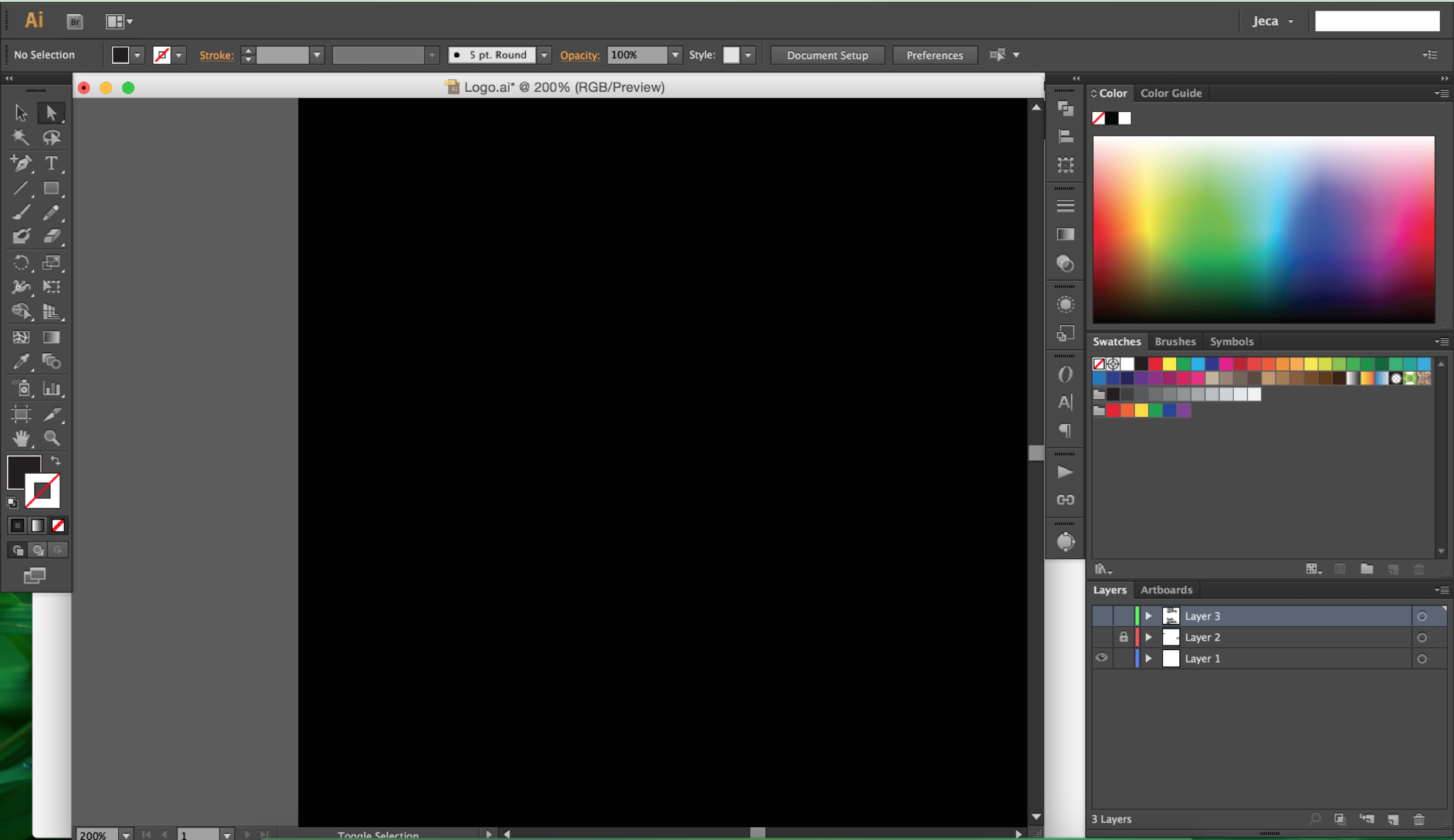1454x840 pixels.
Task: Set paint mode to None
Action: point(58,526)
